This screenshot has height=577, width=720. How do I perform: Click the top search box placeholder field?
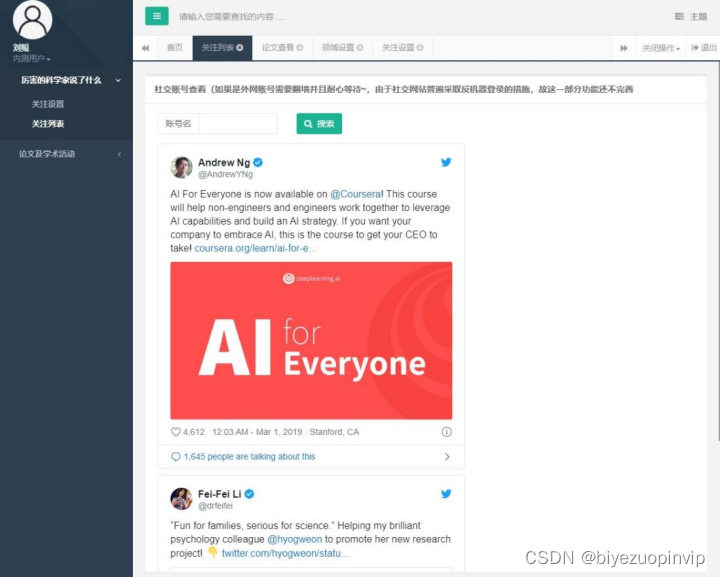231,17
